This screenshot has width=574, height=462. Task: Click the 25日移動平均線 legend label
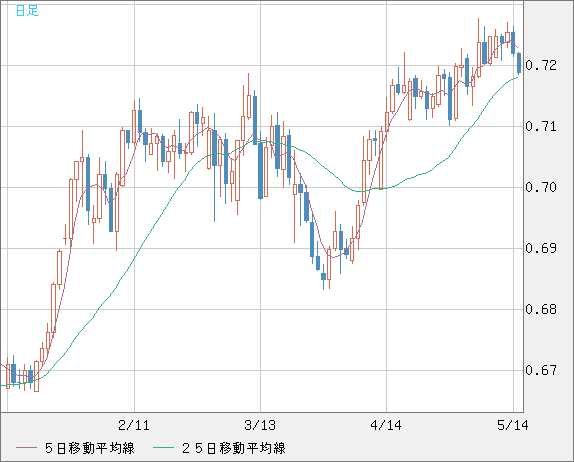tap(234, 448)
